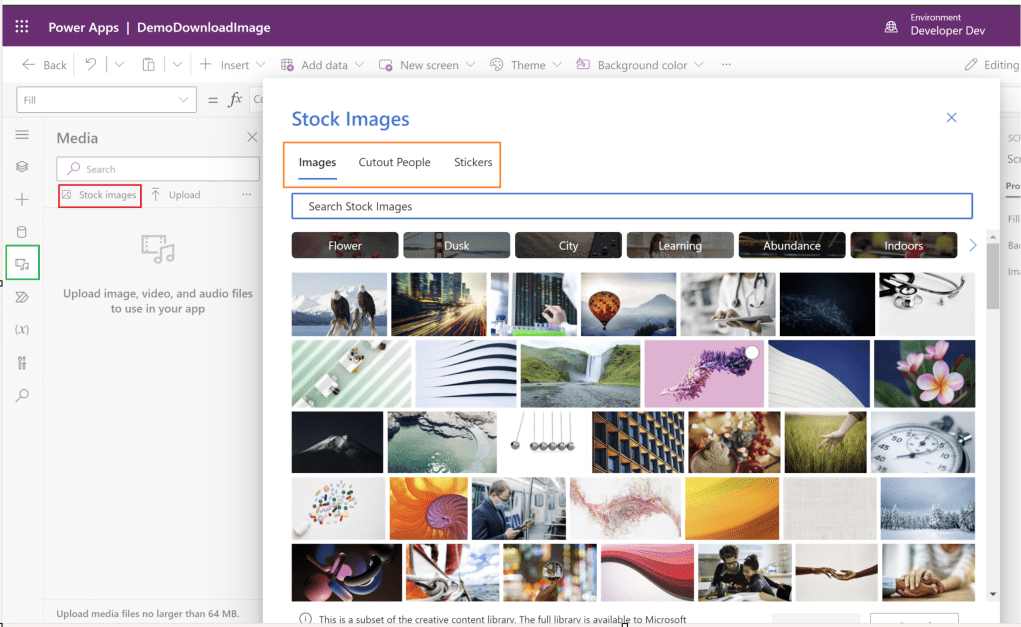The height and width of the screenshot is (627, 1021).
Task: Open the Data panel from the sidebar
Action: (x=21, y=231)
